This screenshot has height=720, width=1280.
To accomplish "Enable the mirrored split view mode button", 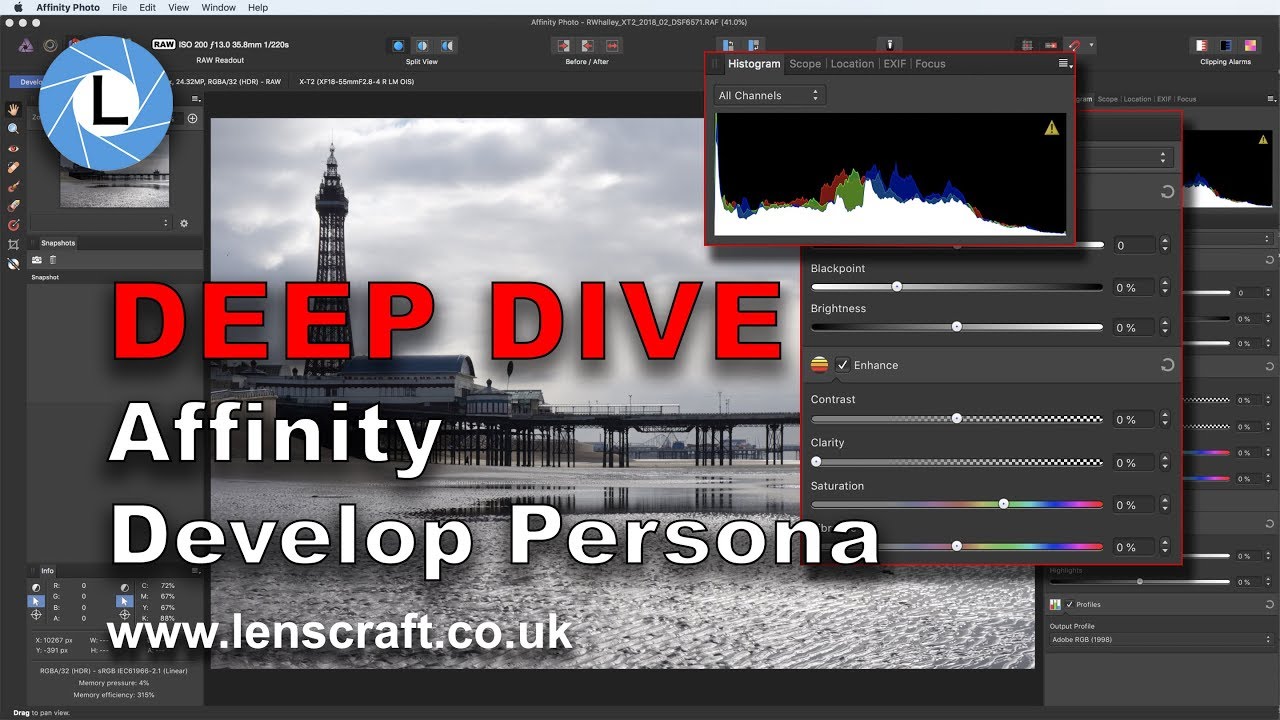I will pos(447,45).
